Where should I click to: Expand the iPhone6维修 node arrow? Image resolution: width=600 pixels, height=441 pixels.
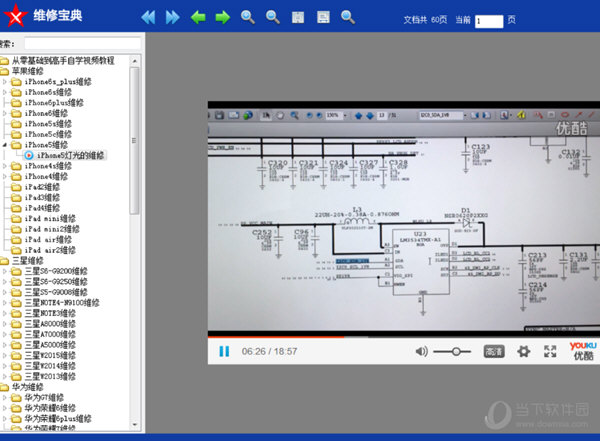[5, 113]
